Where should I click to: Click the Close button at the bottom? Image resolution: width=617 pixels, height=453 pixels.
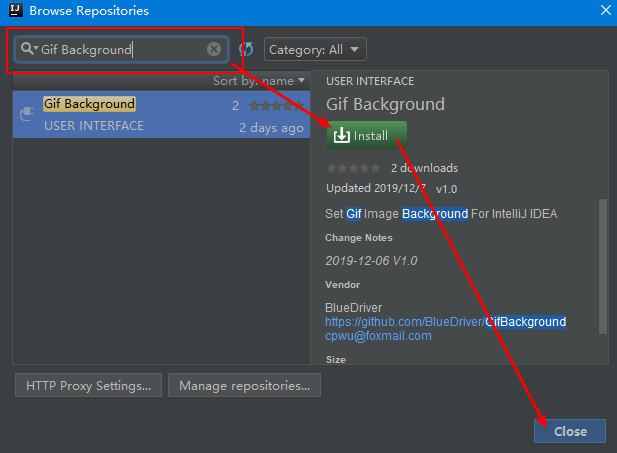click(570, 431)
